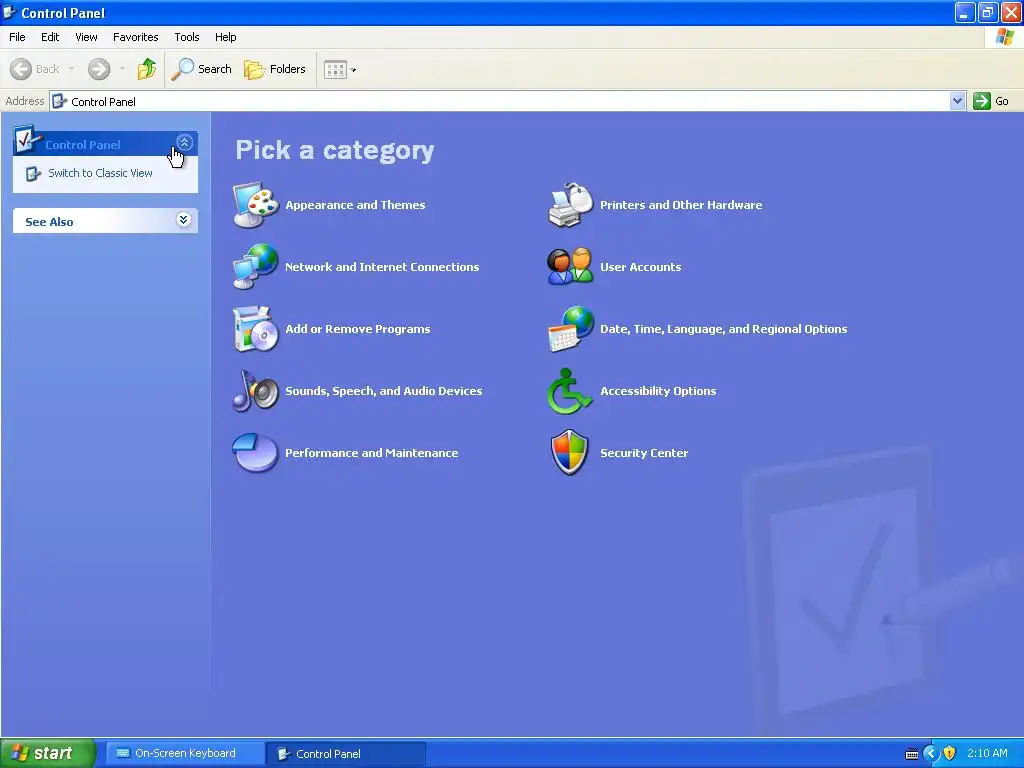This screenshot has width=1024, height=768.
Task: Click the Switch to Classic View link
Action: (x=101, y=173)
